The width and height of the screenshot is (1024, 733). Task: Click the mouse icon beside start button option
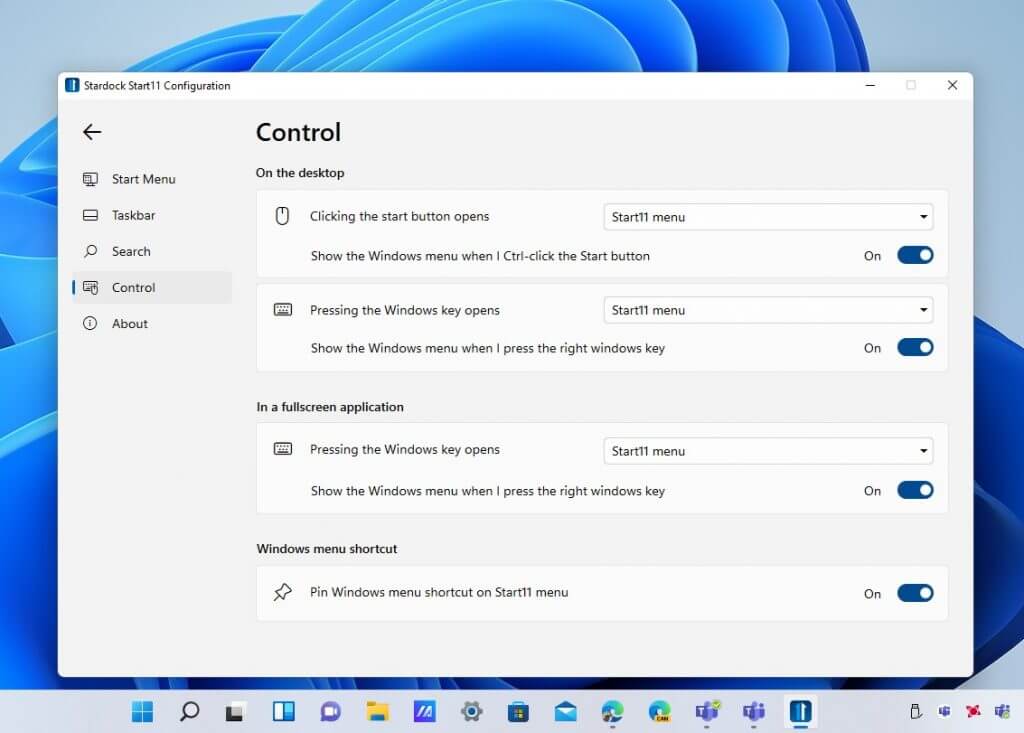tap(282, 216)
